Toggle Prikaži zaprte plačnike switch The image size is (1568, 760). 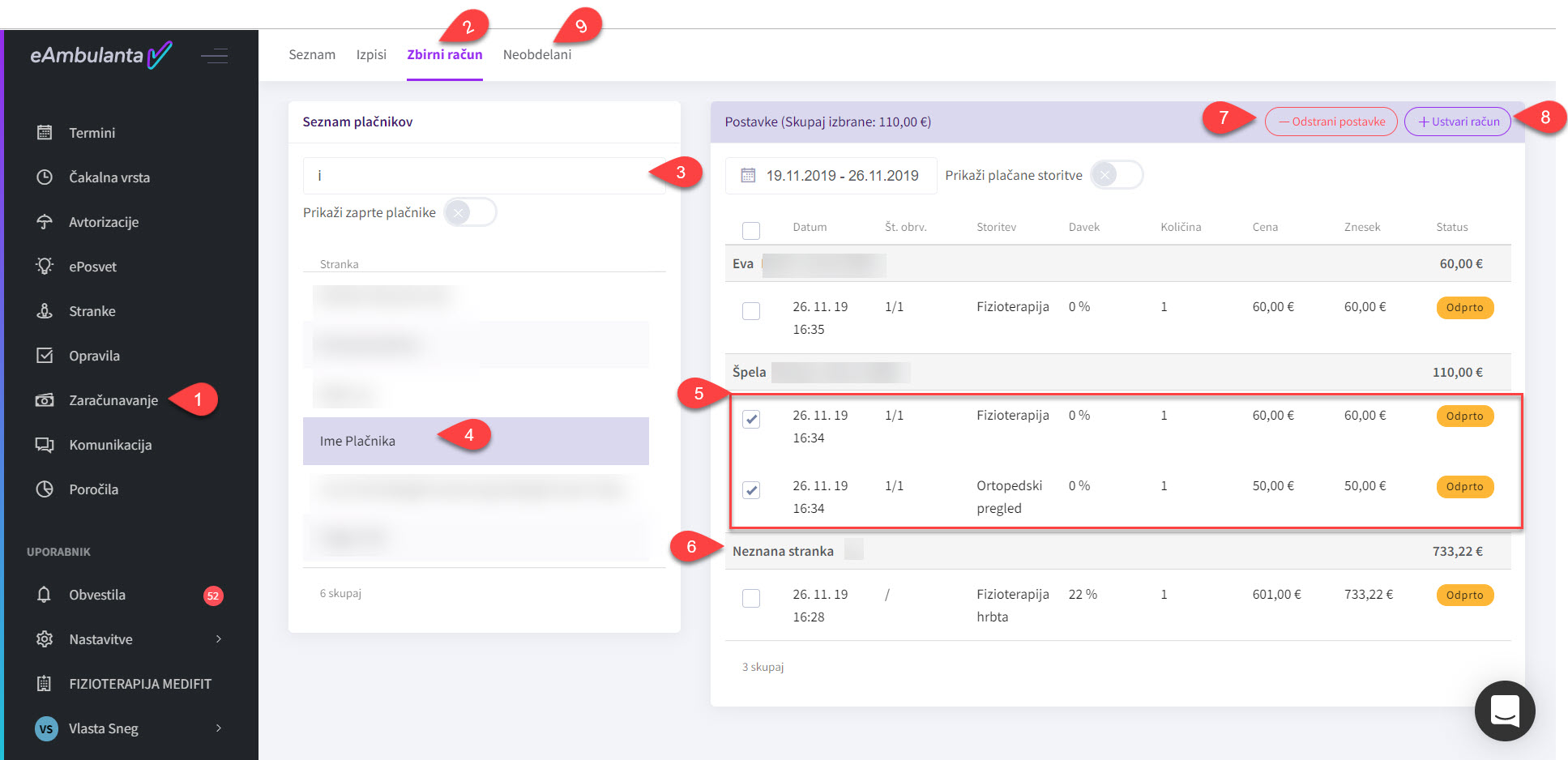(x=470, y=212)
